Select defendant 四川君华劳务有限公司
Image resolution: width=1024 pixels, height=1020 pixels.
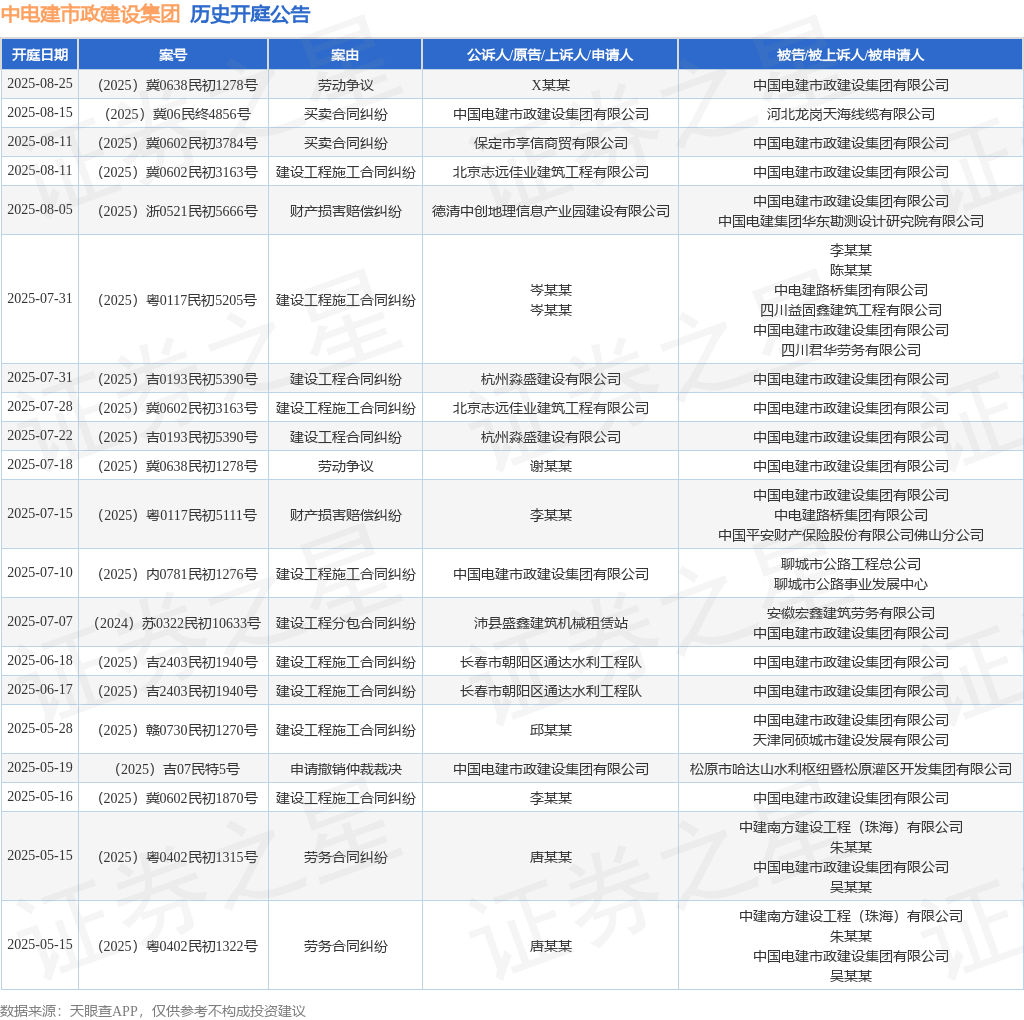point(851,350)
